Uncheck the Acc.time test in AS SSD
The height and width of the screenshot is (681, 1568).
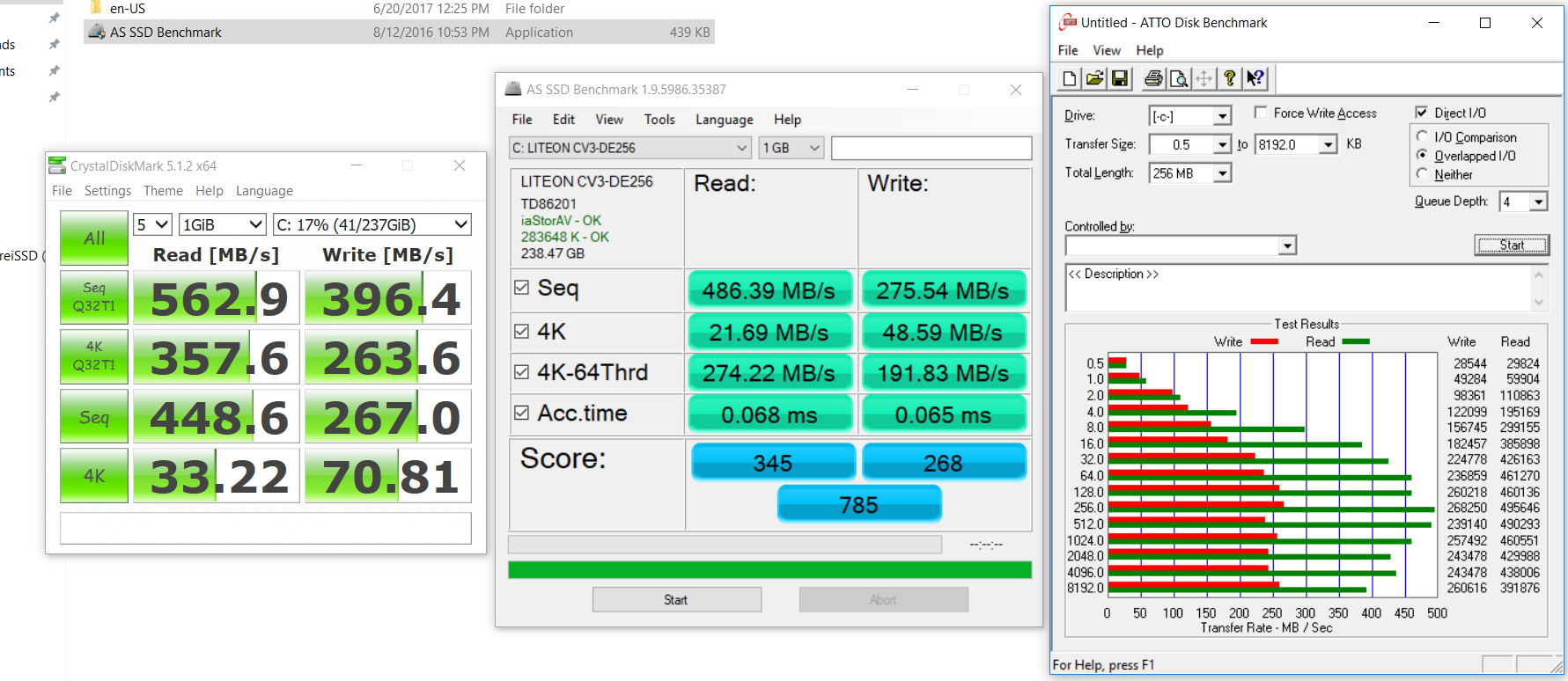521,413
